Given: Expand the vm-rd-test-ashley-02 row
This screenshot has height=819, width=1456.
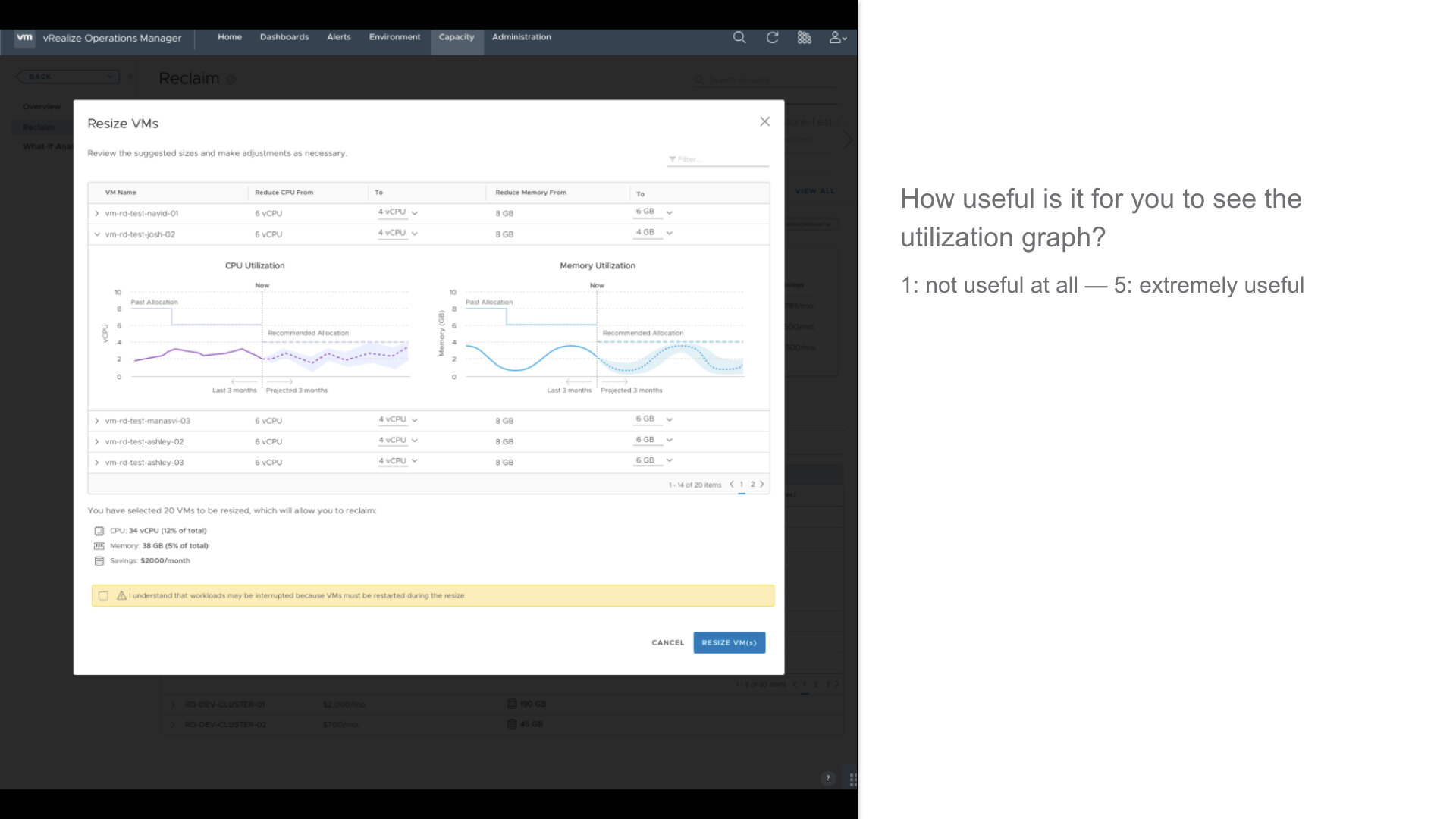Looking at the screenshot, I should coord(97,441).
